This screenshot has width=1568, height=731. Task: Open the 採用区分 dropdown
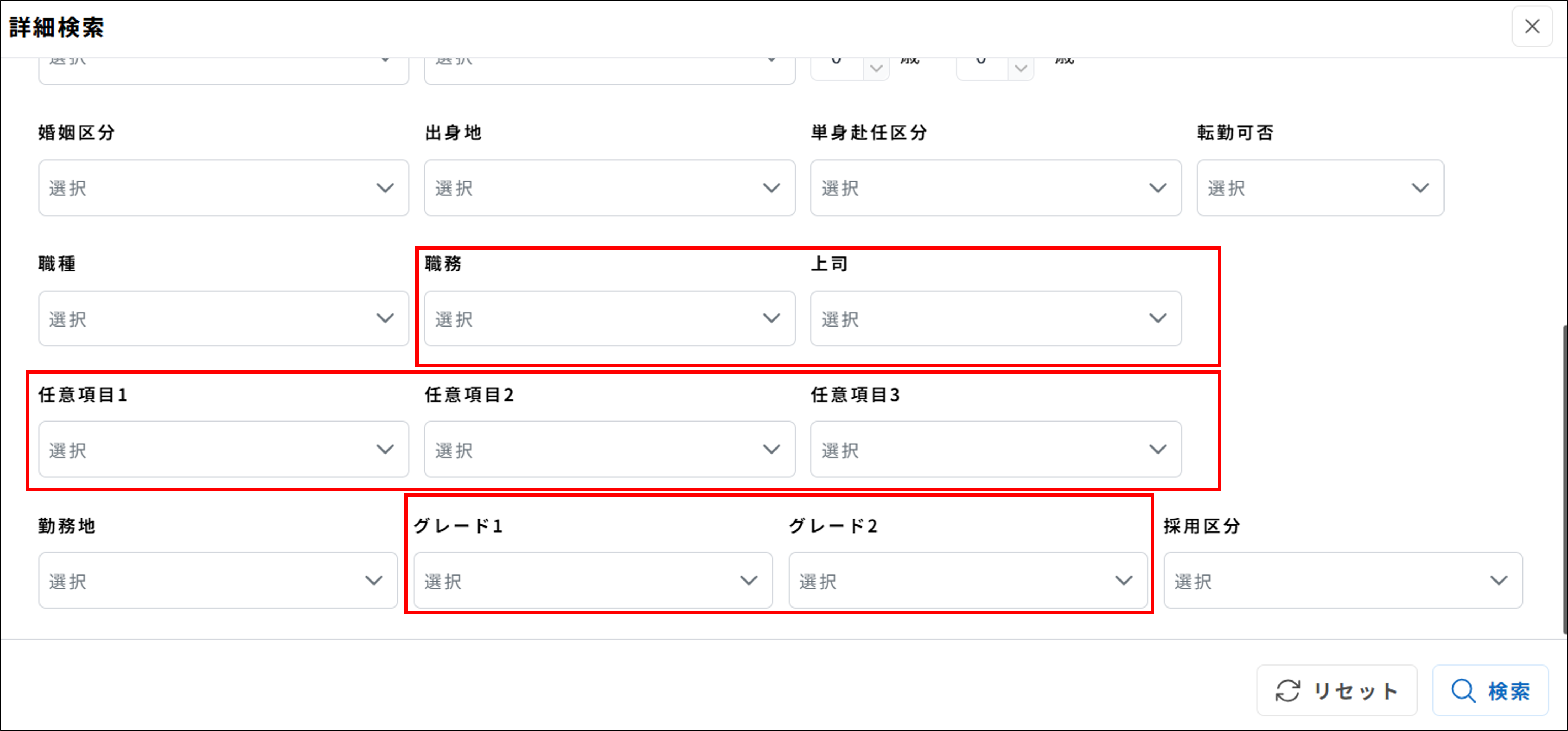(x=1342, y=580)
